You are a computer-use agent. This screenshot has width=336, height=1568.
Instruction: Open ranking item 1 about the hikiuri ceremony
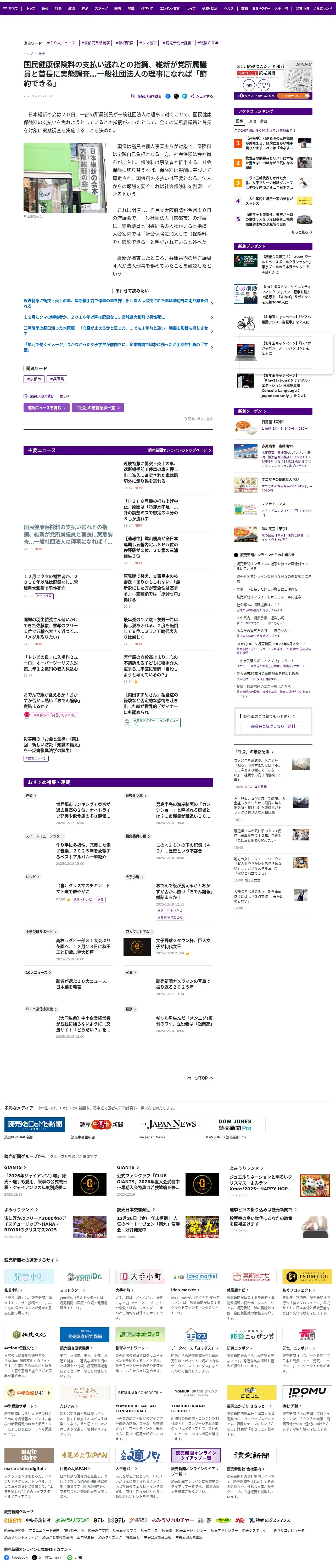[273, 143]
